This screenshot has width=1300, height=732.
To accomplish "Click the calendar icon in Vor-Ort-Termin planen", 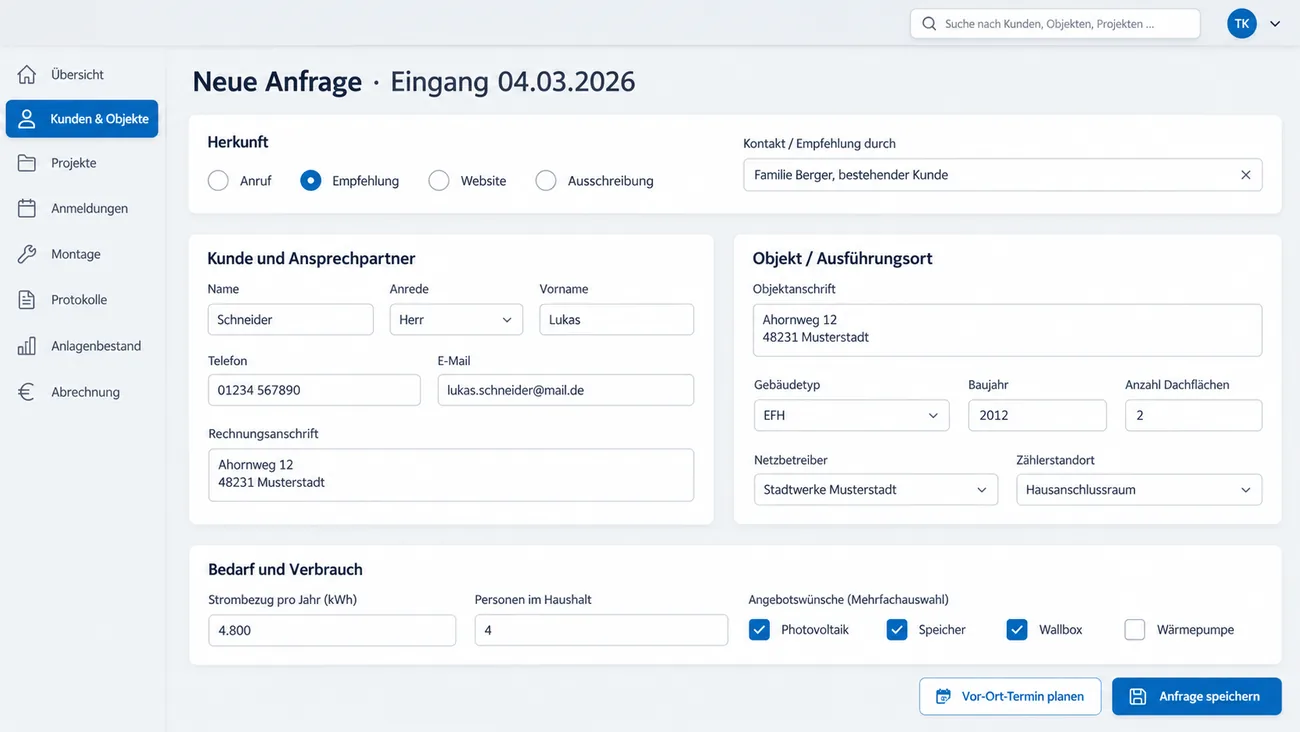I will pos(943,697).
